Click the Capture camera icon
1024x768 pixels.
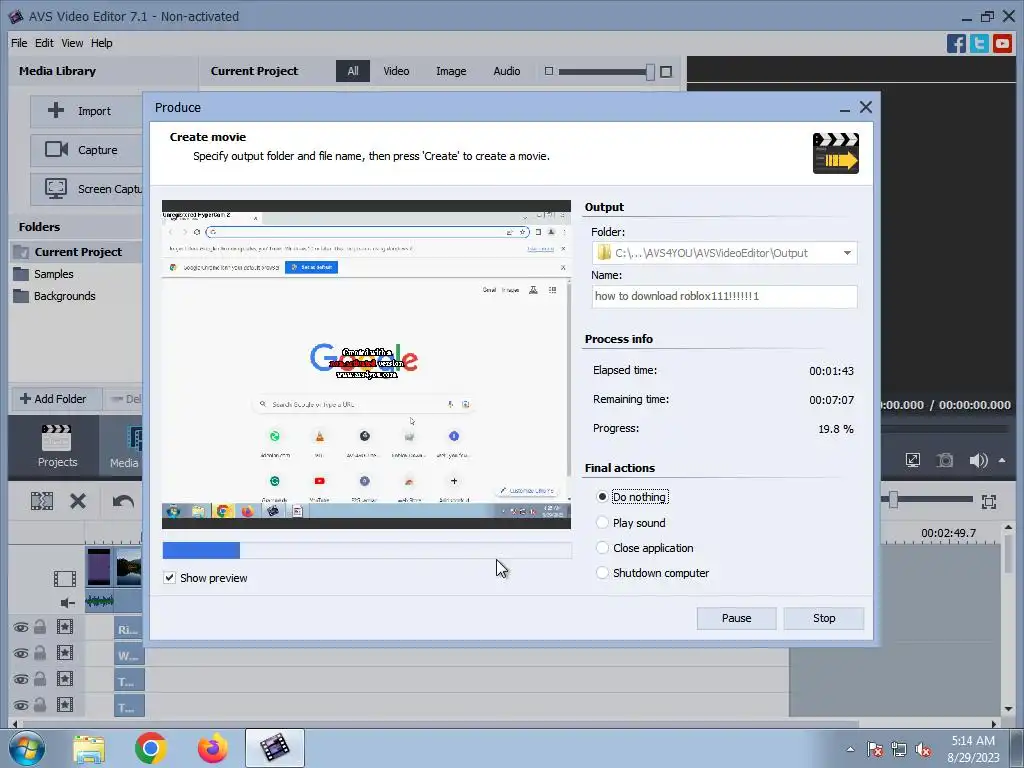(56, 150)
